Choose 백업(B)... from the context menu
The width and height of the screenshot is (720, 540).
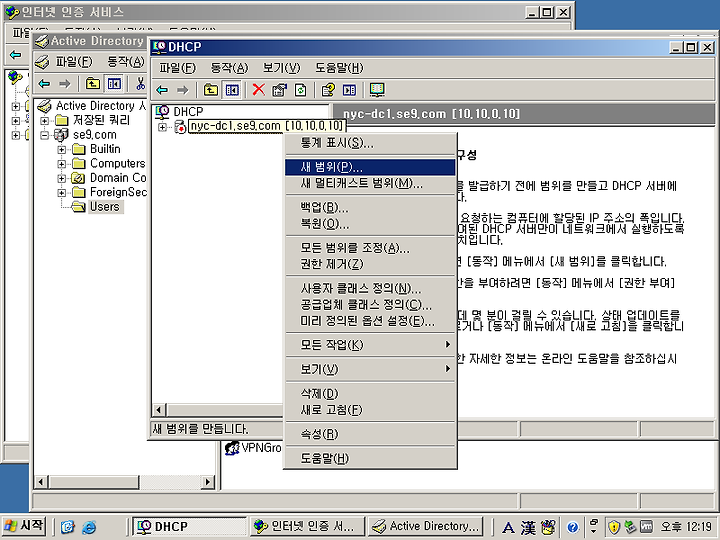point(370,208)
